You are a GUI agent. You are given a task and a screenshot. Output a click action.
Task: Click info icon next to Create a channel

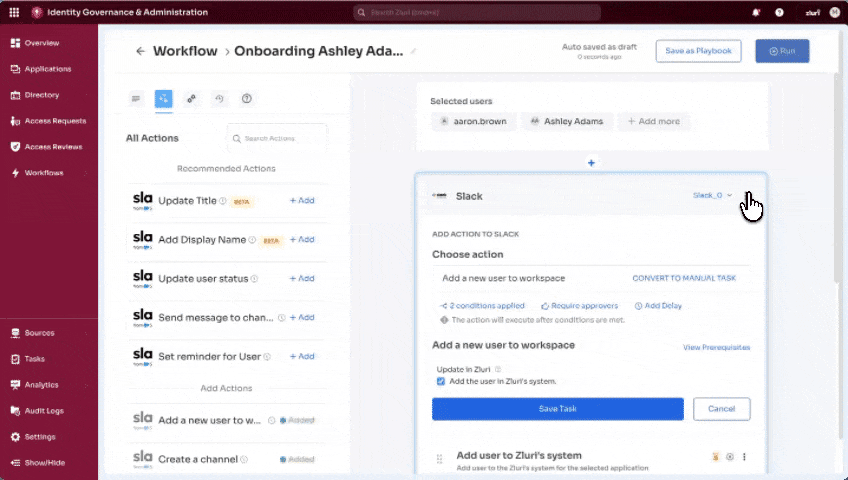(x=244, y=459)
